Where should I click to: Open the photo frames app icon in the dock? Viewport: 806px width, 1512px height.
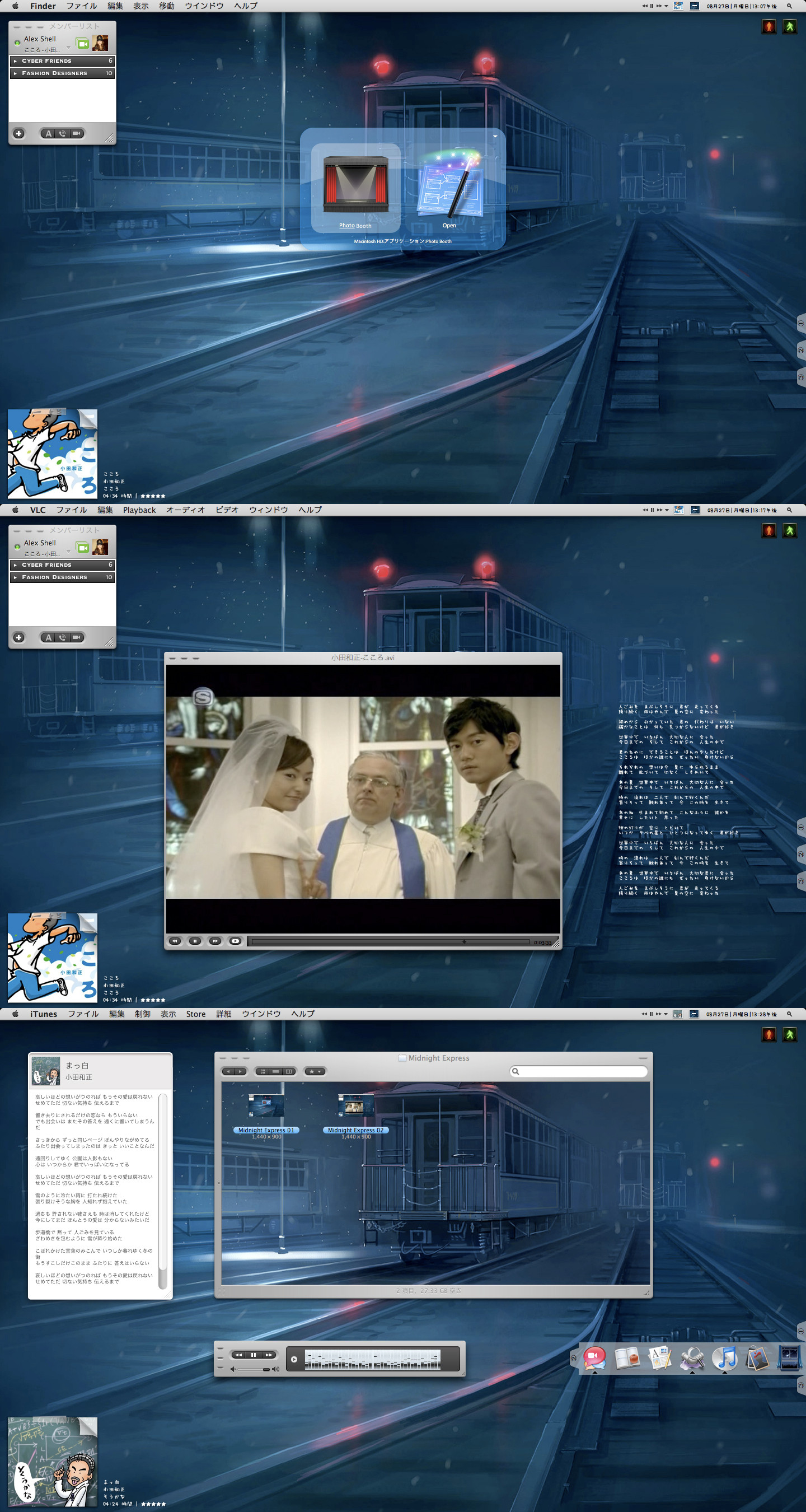coord(757,1357)
